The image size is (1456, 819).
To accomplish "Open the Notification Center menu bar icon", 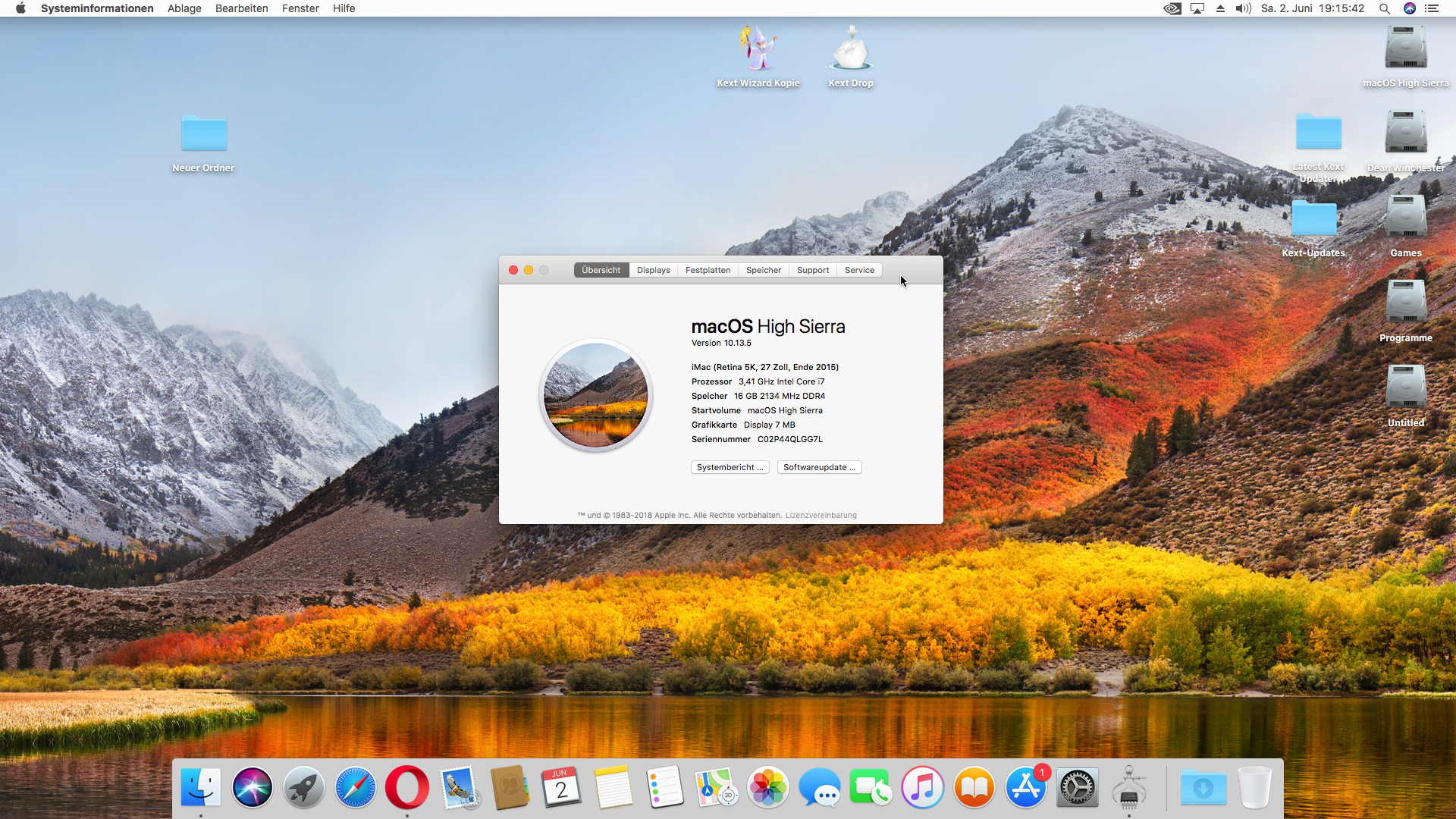I will tap(1432, 8).
